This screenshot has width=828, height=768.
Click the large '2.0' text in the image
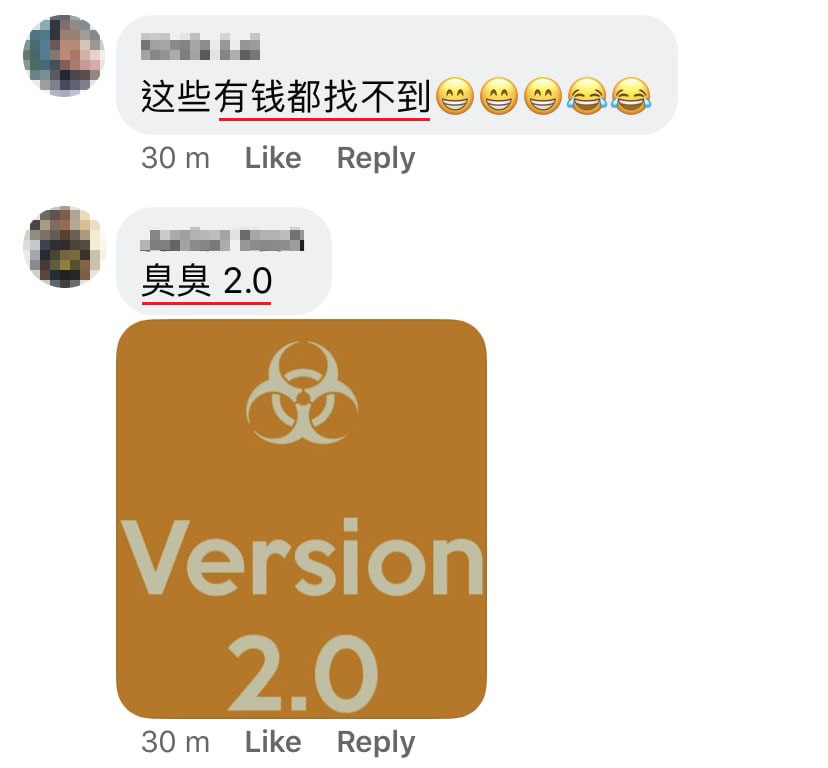303,673
